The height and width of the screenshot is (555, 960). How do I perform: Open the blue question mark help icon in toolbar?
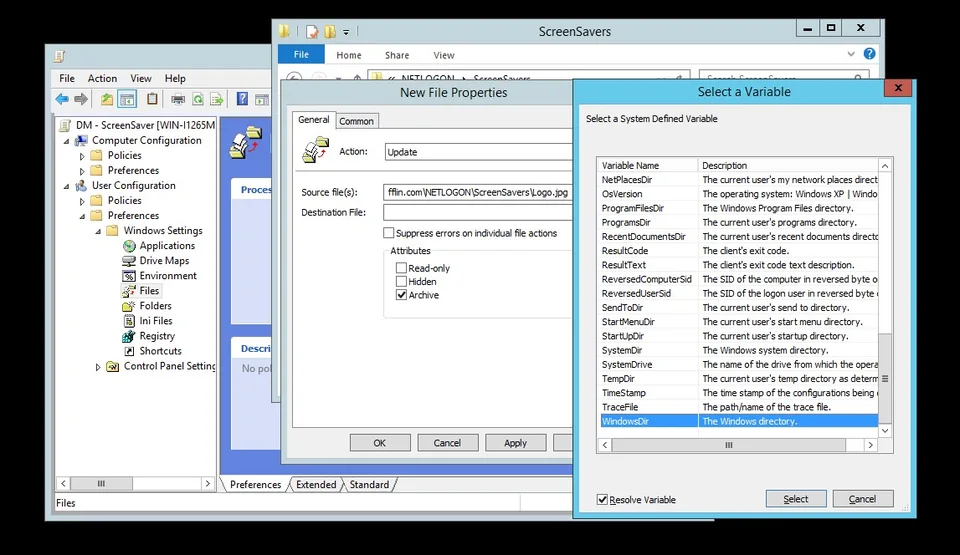click(242, 99)
